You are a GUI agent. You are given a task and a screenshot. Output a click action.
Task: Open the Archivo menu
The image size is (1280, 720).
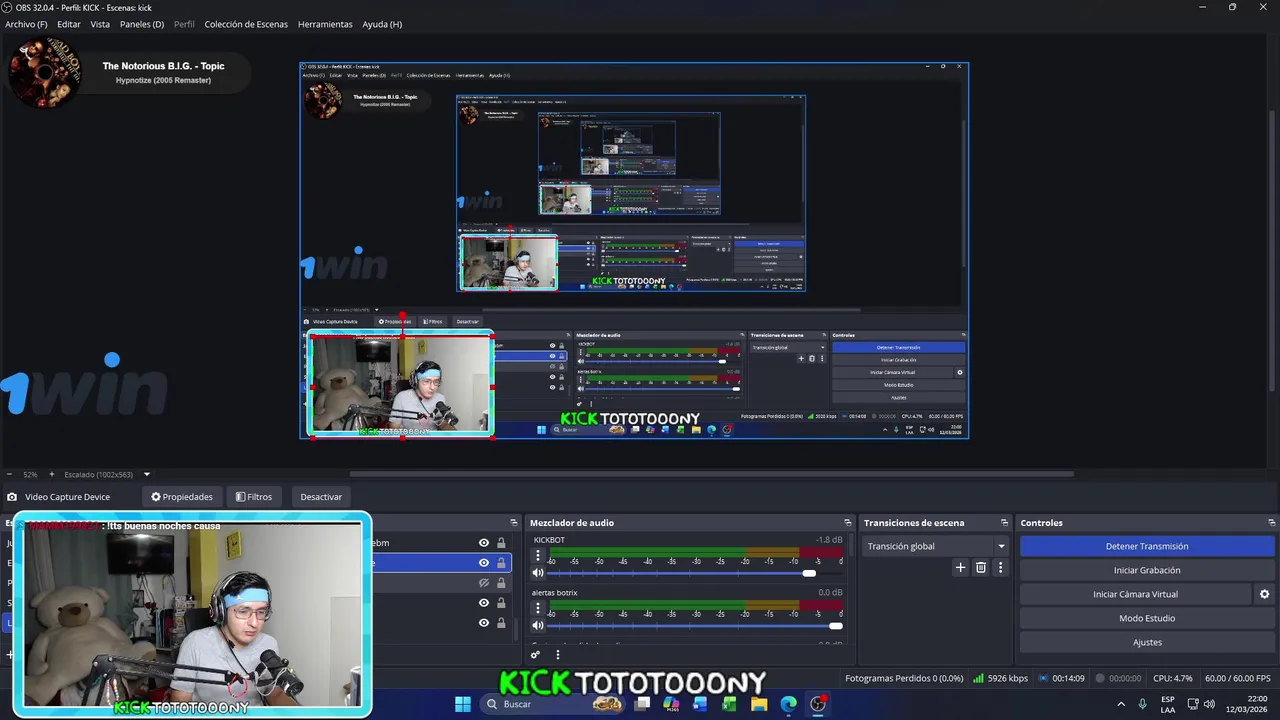click(26, 24)
